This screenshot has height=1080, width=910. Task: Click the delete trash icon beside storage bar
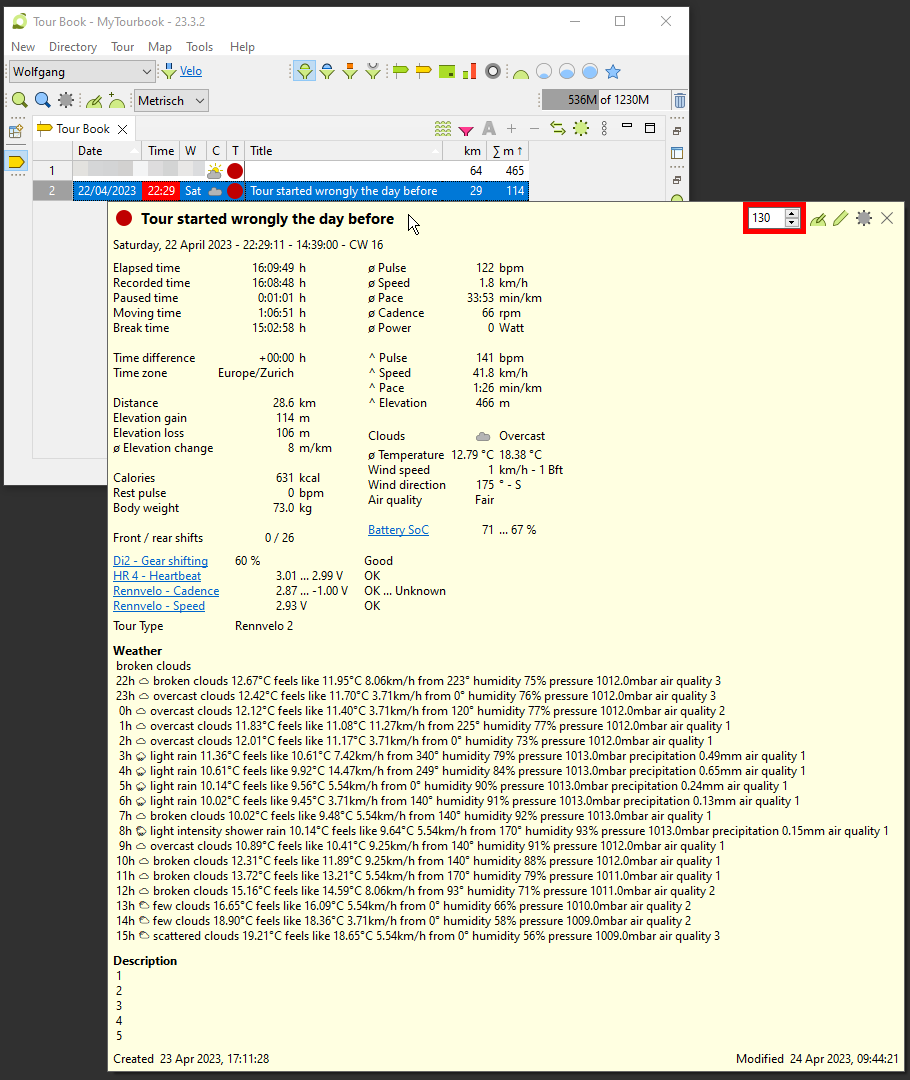679,100
